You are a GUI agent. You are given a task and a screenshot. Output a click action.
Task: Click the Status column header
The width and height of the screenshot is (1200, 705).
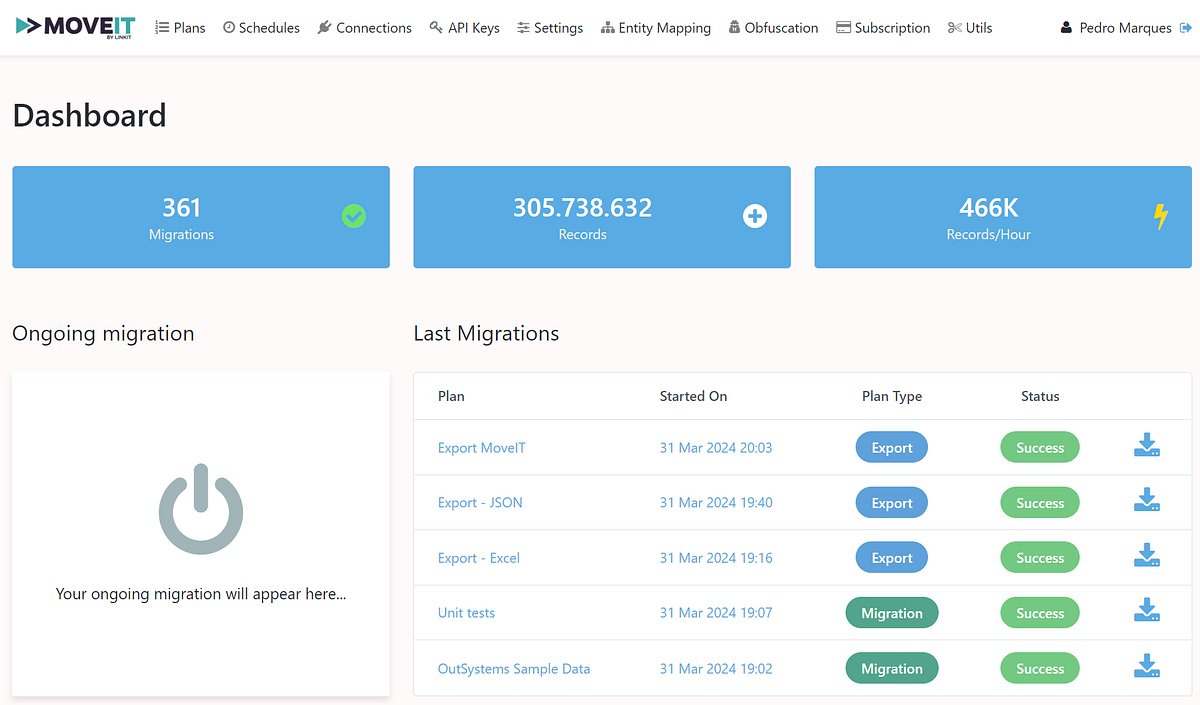tap(1040, 396)
